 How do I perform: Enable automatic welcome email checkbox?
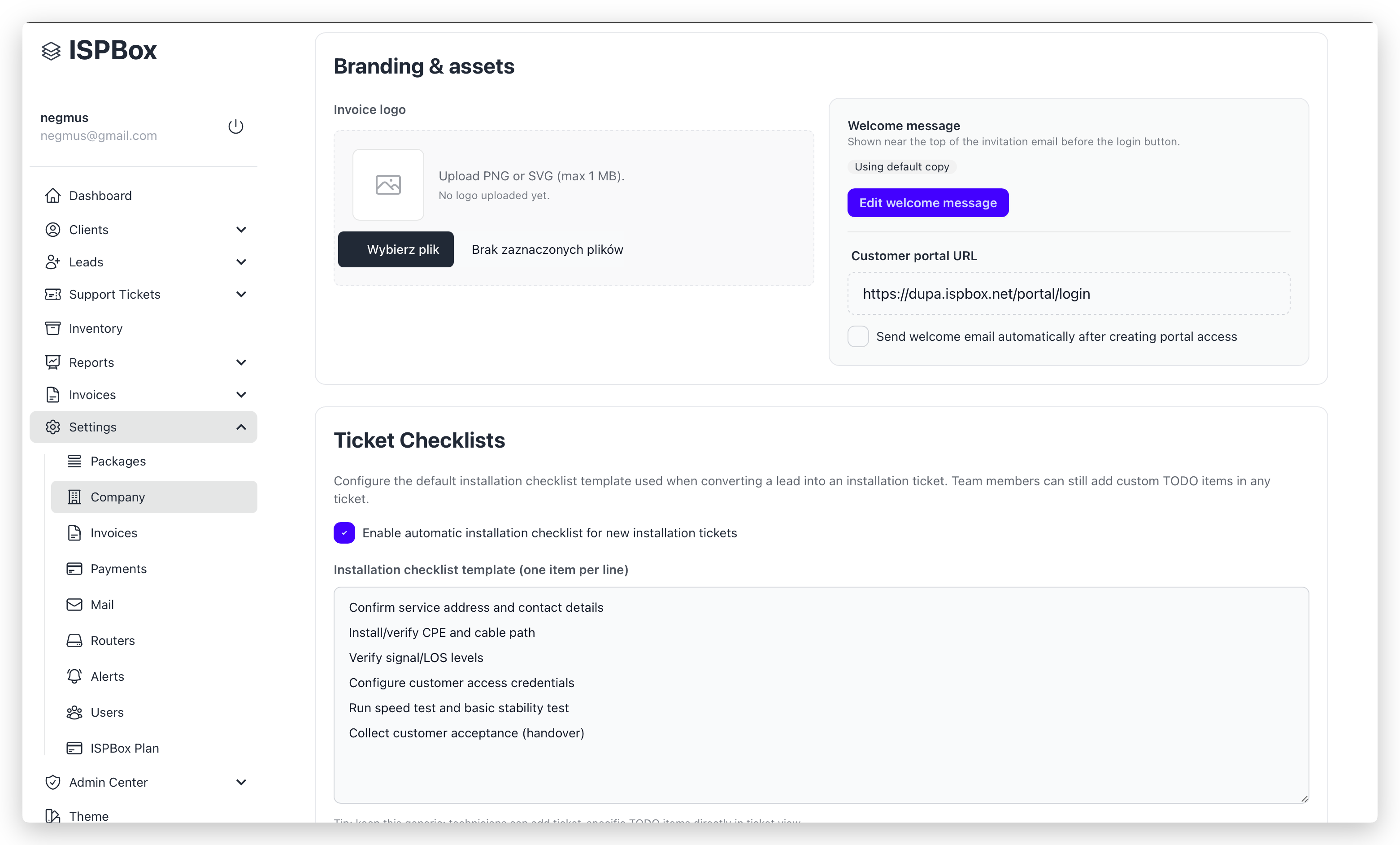pos(858,336)
